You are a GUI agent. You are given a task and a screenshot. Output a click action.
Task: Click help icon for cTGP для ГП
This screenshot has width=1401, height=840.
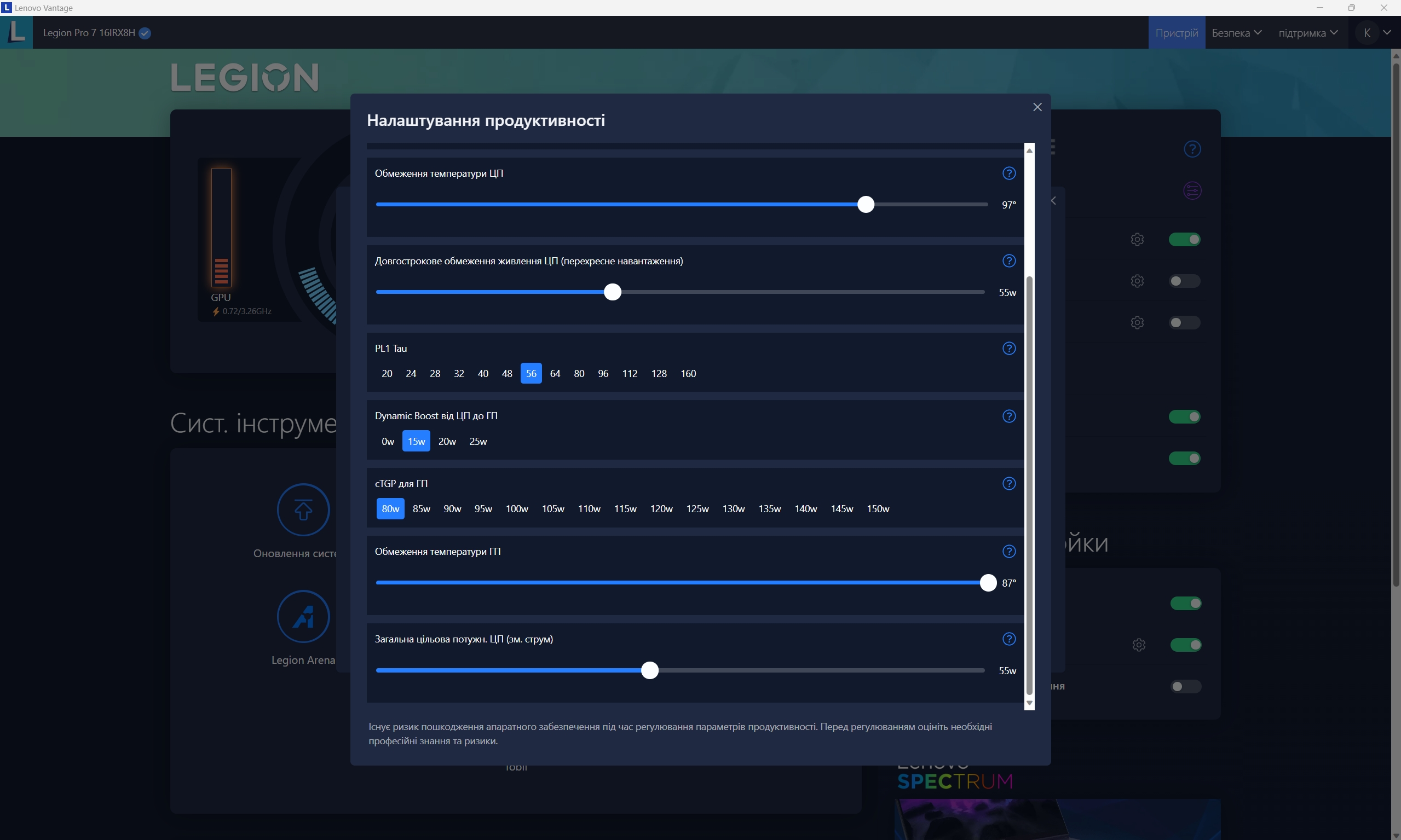coord(1008,483)
